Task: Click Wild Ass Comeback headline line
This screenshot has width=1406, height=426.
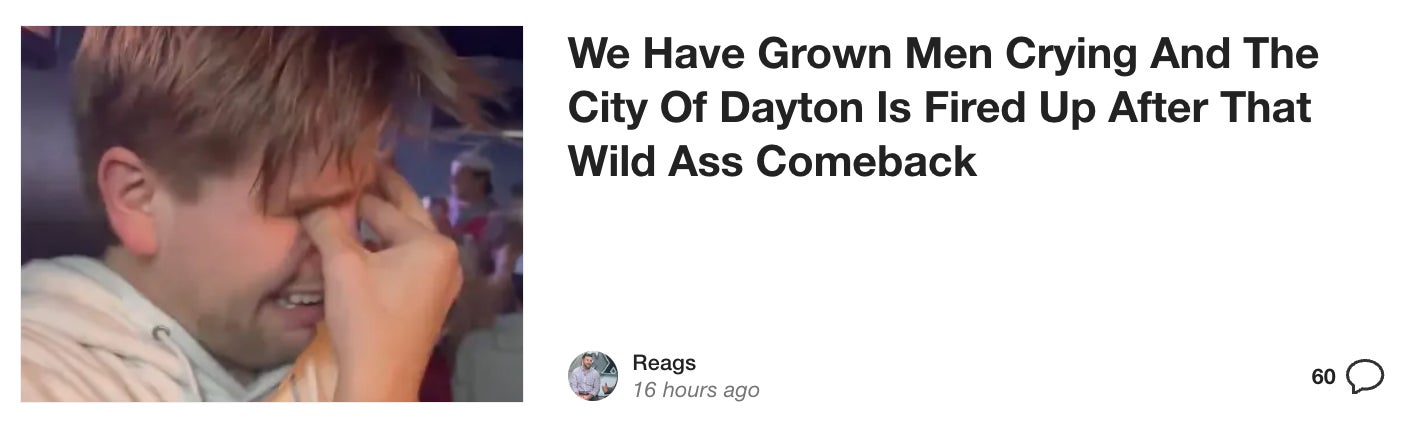Action: point(772,161)
